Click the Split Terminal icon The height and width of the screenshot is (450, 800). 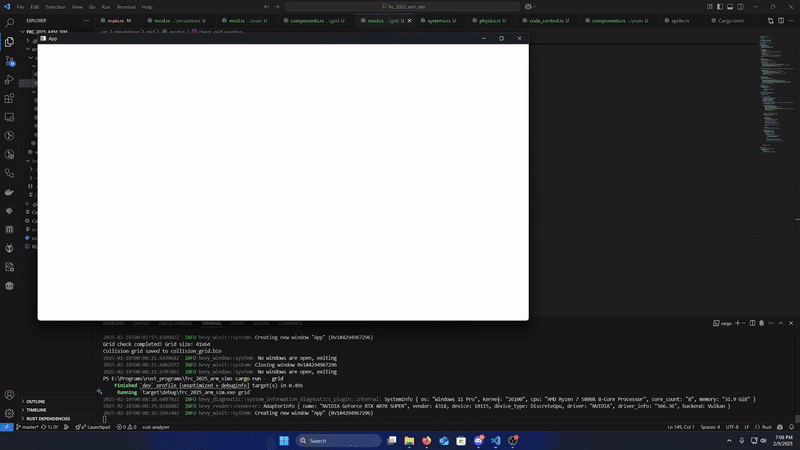(x=753, y=323)
